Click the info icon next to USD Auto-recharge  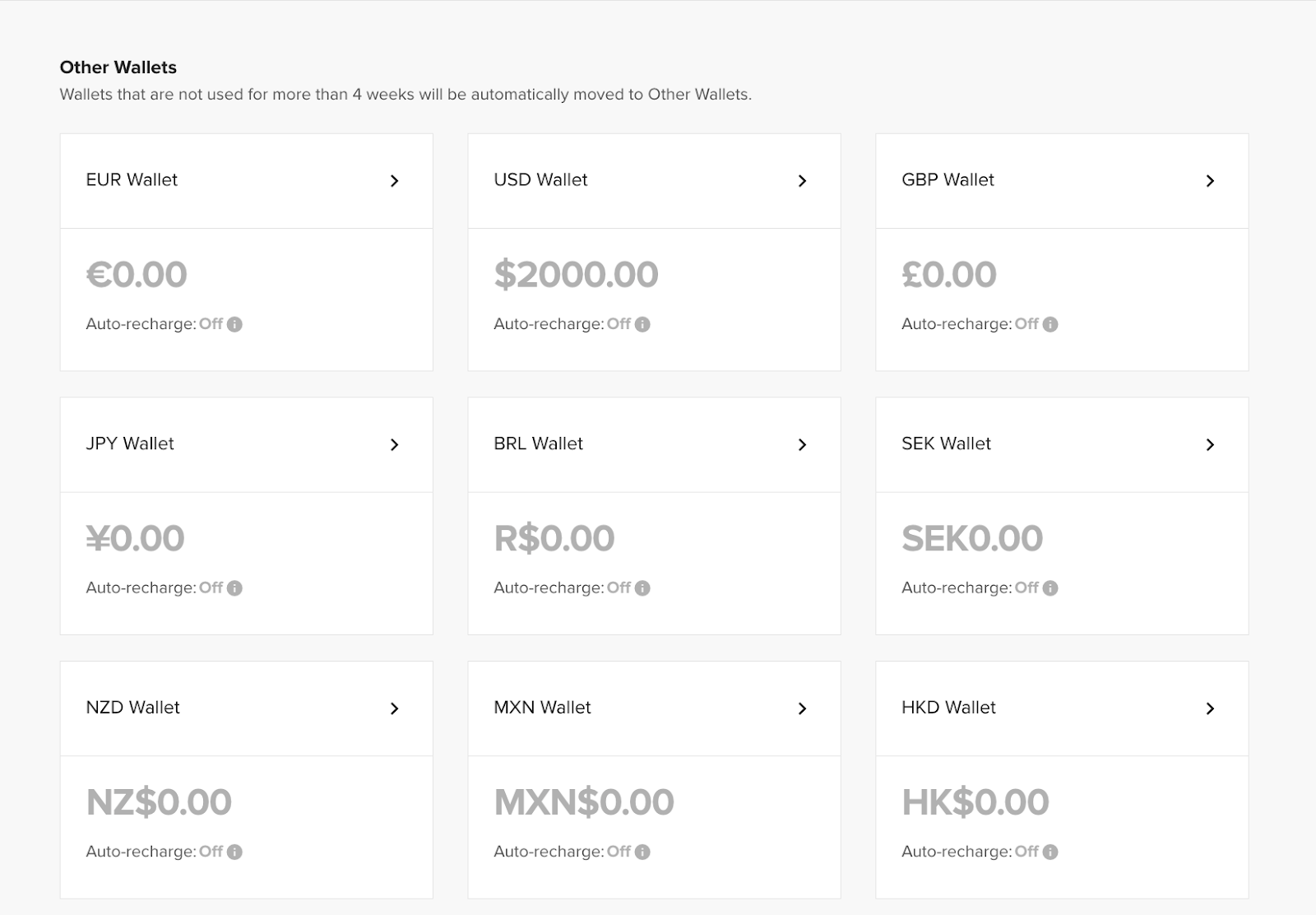[x=643, y=324]
